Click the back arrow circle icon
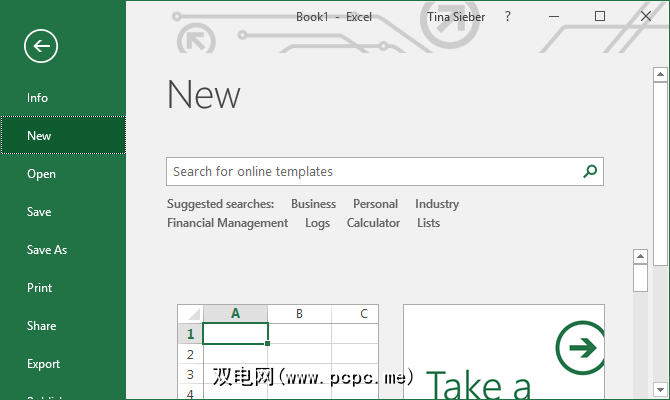Screen dimensions: 670x400 (x=41, y=46)
